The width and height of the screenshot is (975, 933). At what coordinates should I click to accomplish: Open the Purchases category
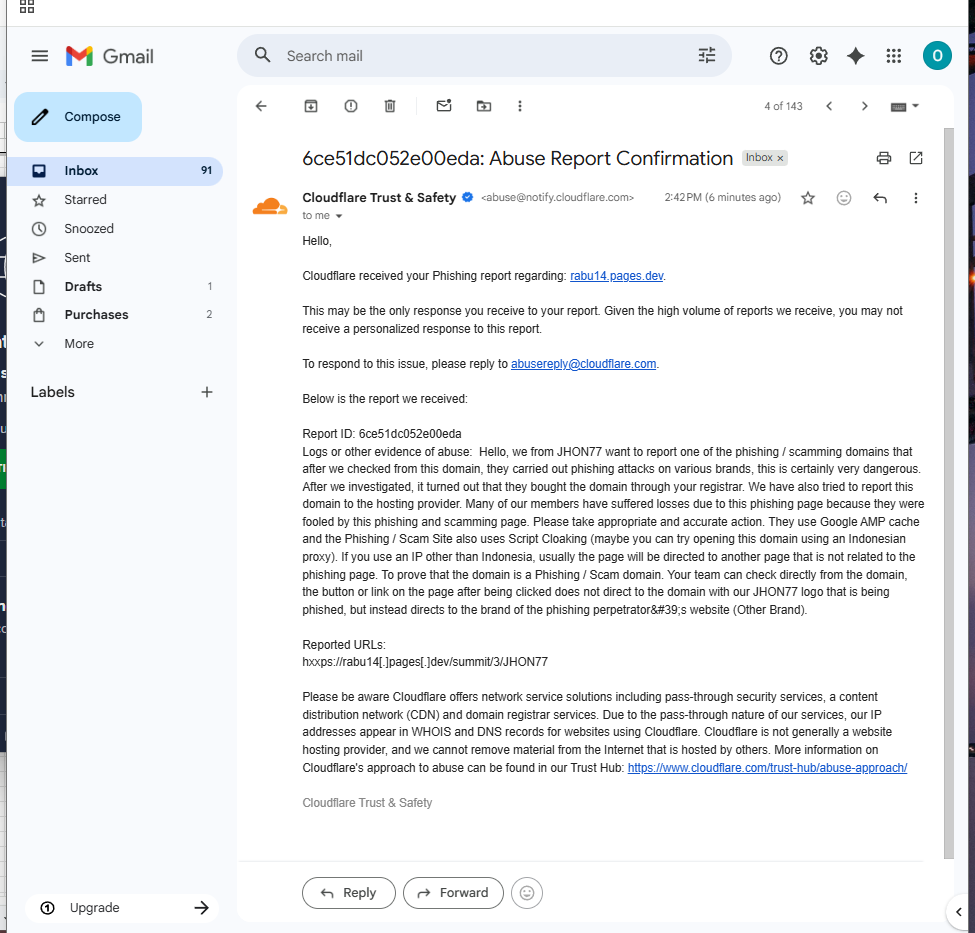[x=115, y=315]
